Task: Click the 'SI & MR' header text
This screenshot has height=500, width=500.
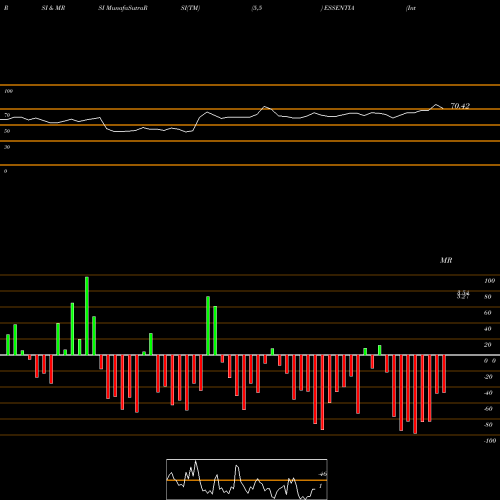Action: pyautogui.click(x=53, y=8)
